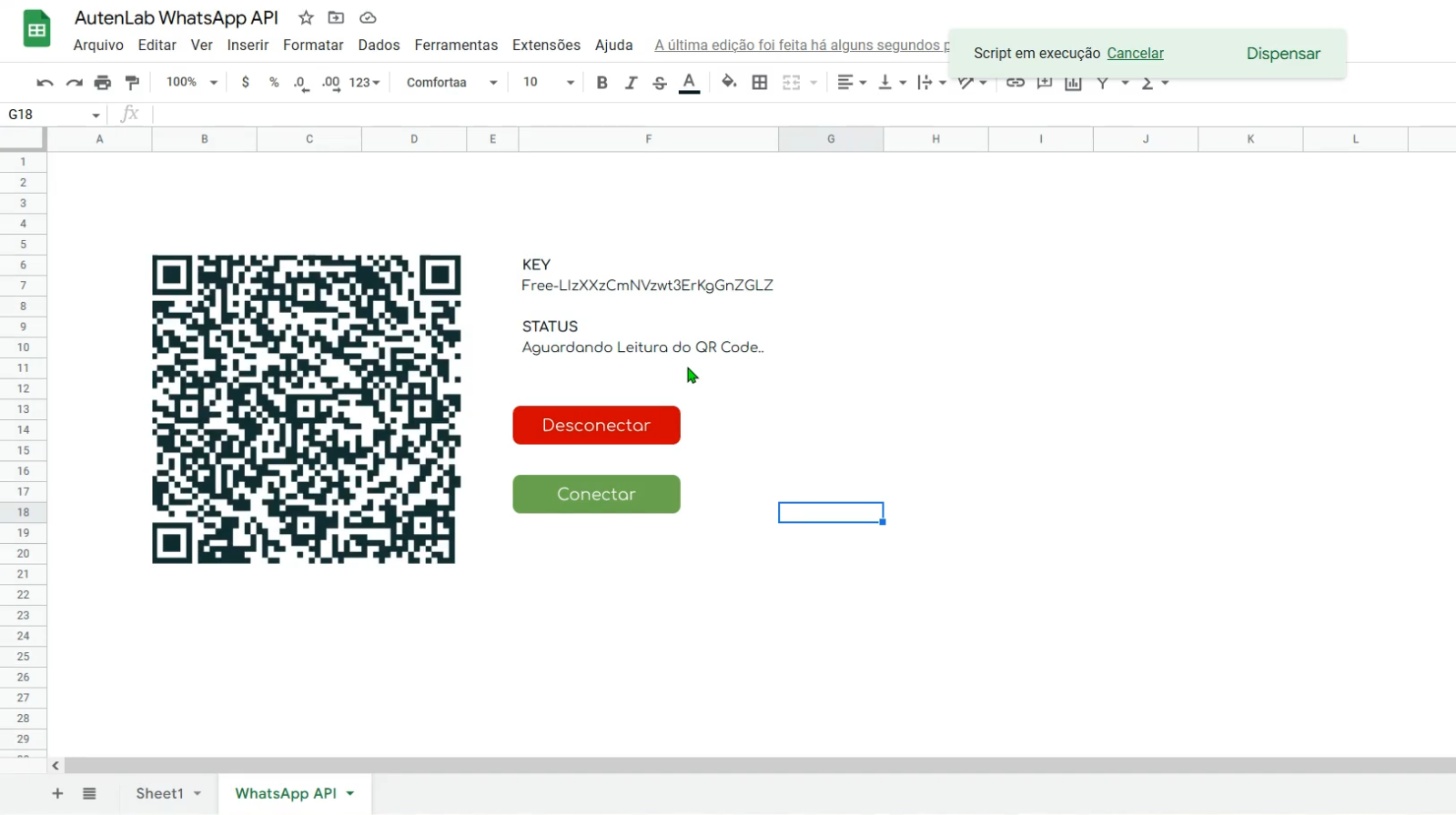
Task: Select column G header
Action: tap(831, 139)
